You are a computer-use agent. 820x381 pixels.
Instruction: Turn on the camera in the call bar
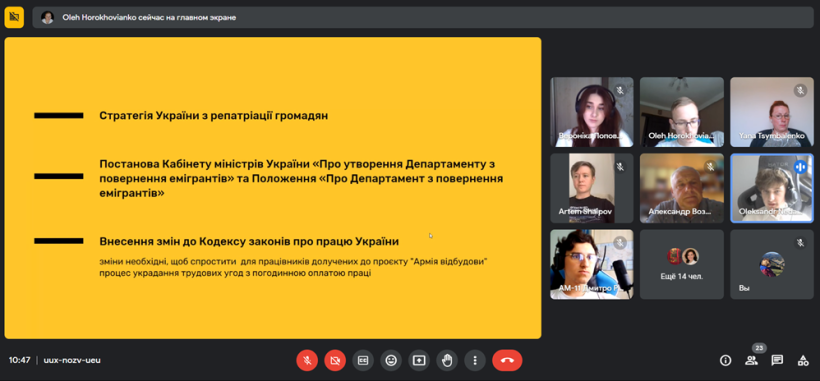point(335,360)
